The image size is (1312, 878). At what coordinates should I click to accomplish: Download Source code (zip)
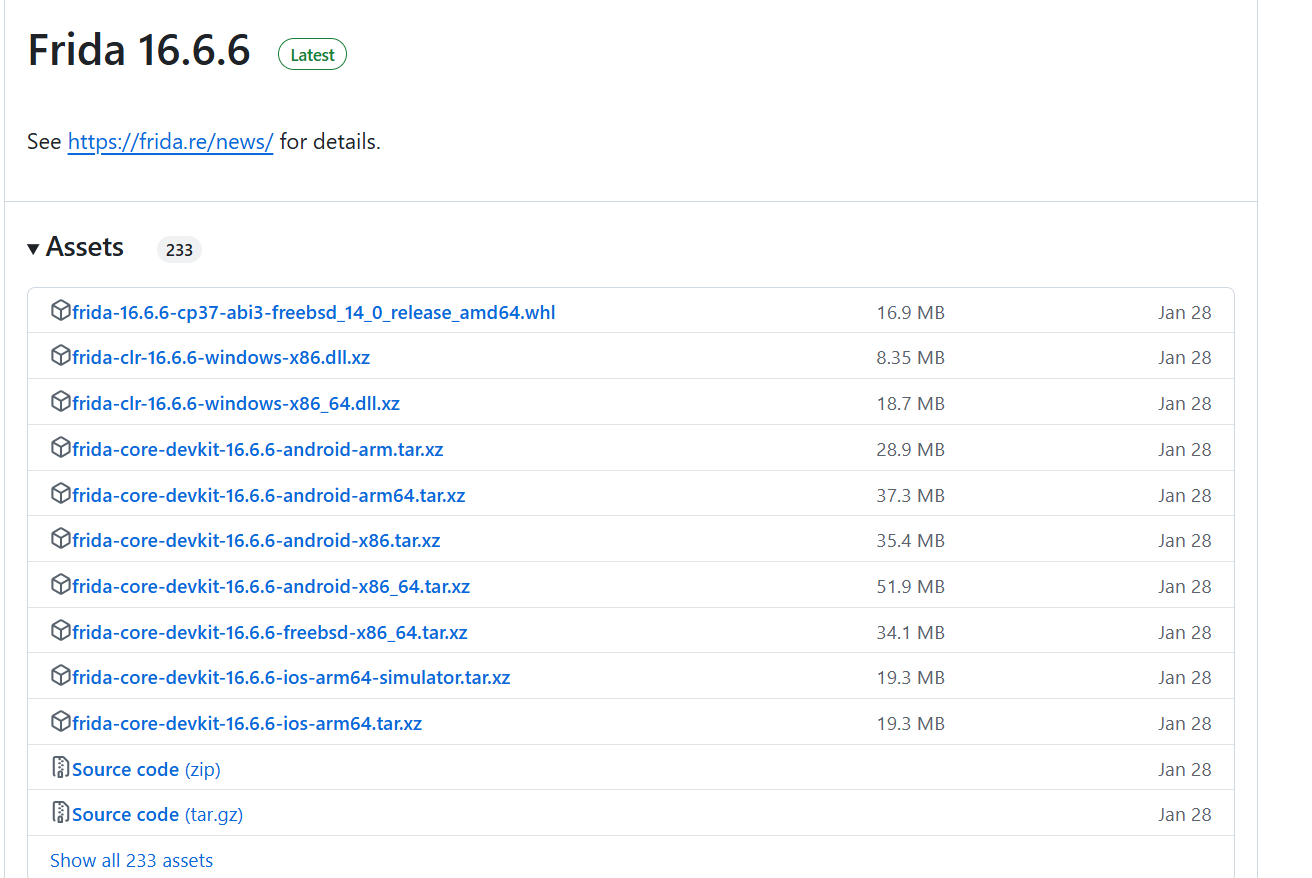pyautogui.click(x=146, y=770)
